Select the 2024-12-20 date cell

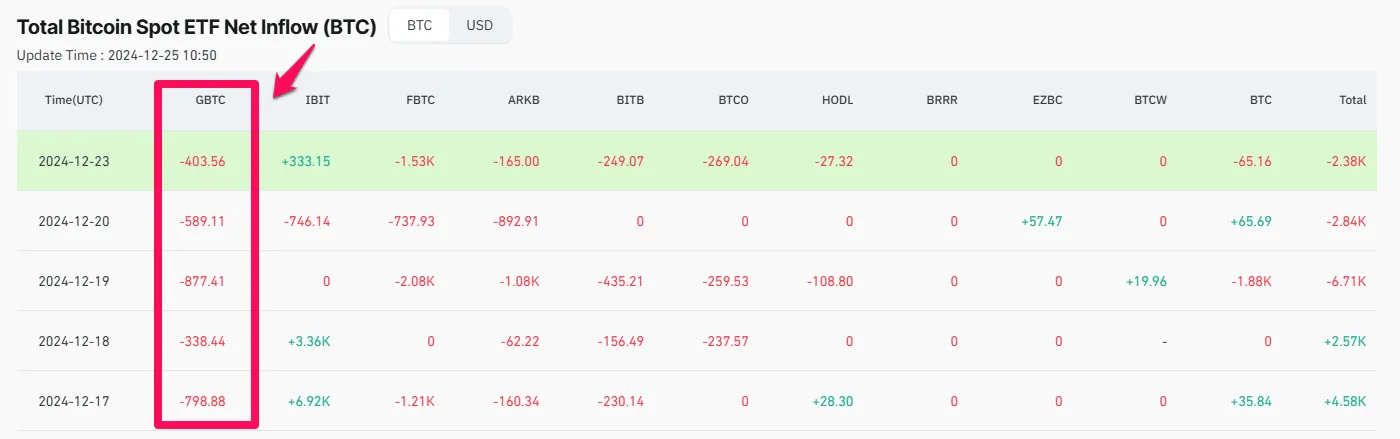[x=74, y=221]
